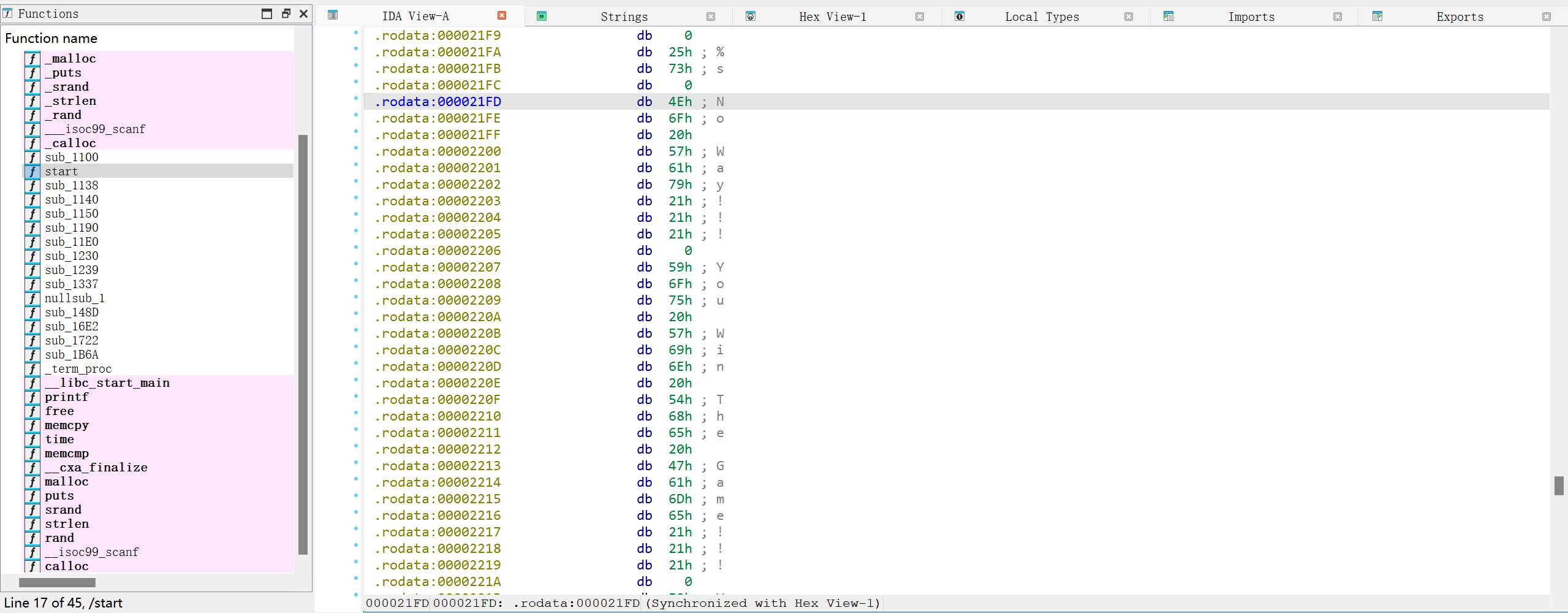Click the Imports tab icon
Image resolution: width=1568 pixels, height=613 pixels.
coord(1168,17)
